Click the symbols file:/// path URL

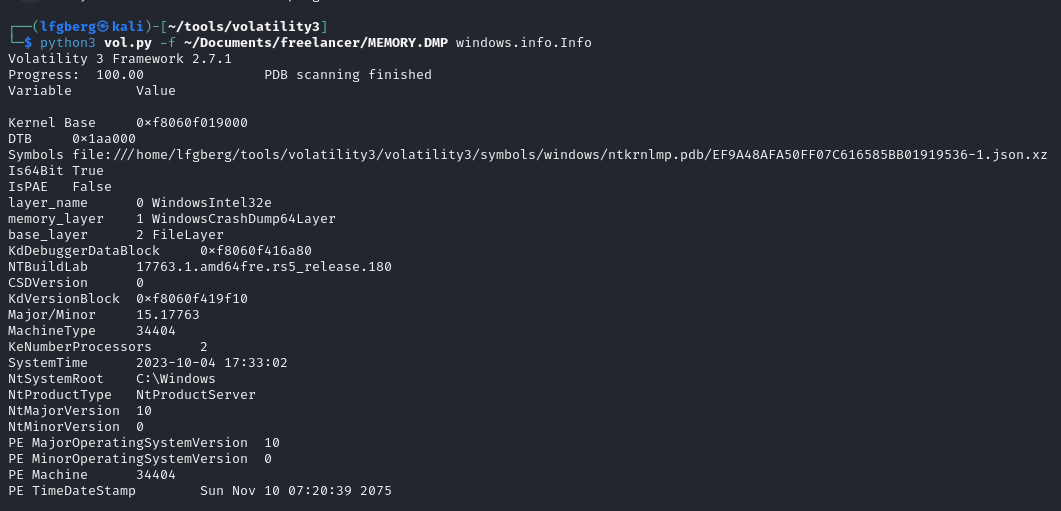tap(560, 155)
